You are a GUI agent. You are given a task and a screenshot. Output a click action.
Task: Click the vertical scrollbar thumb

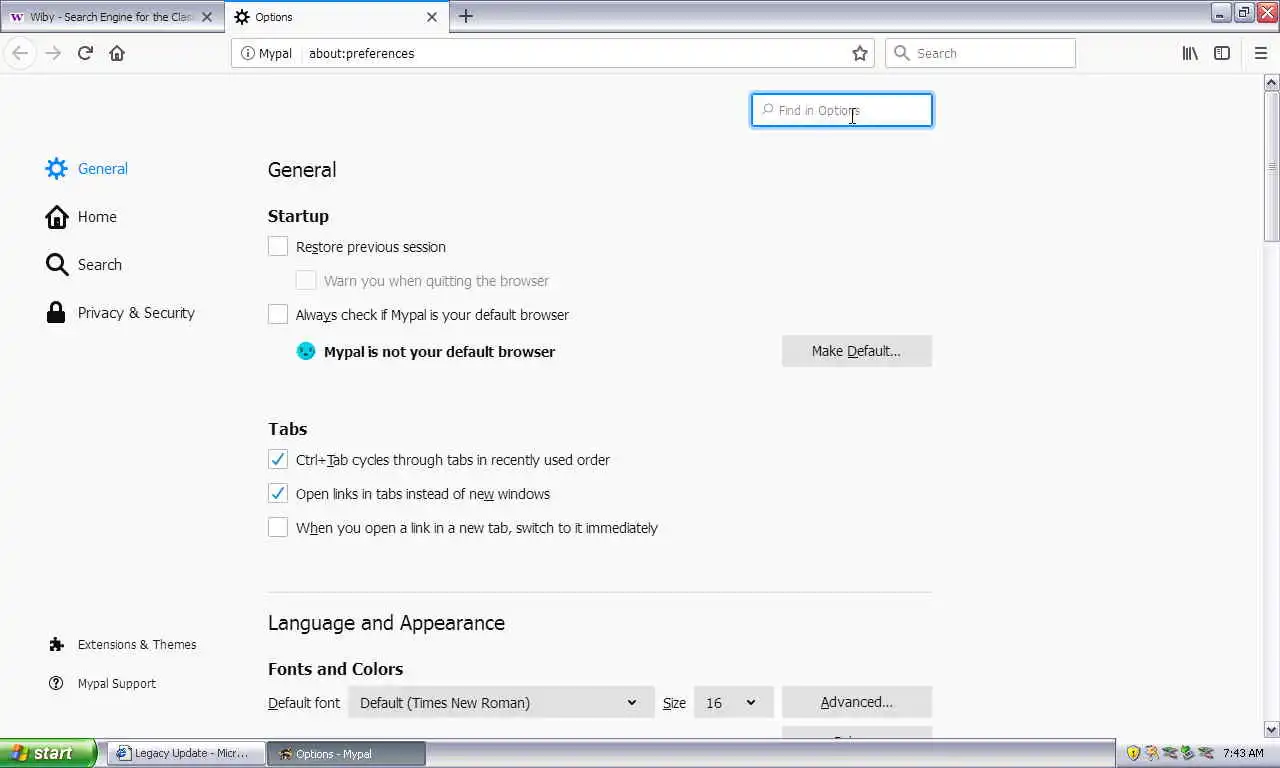click(1272, 166)
